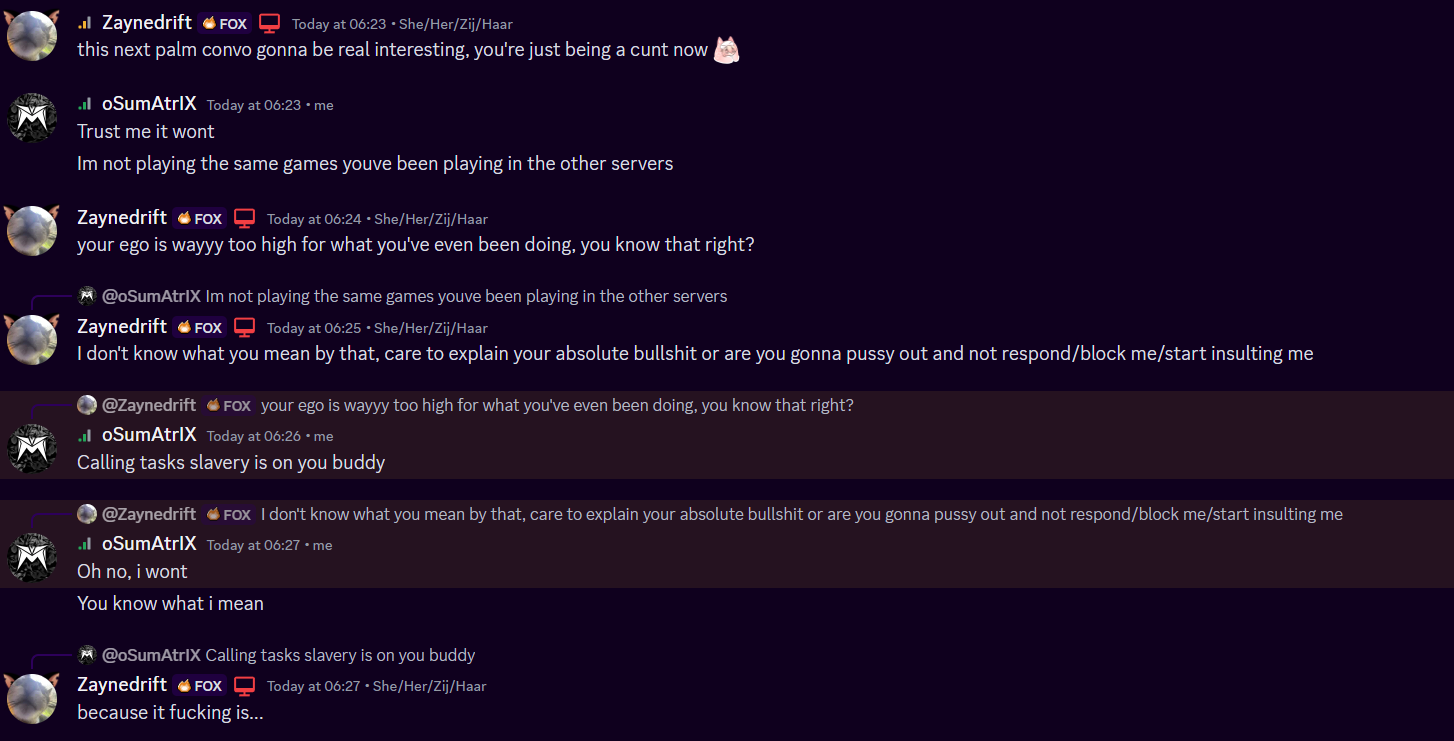The image size is (1454, 741).
Task: Click the pig emoji in the first message
Action: (727, 50)
